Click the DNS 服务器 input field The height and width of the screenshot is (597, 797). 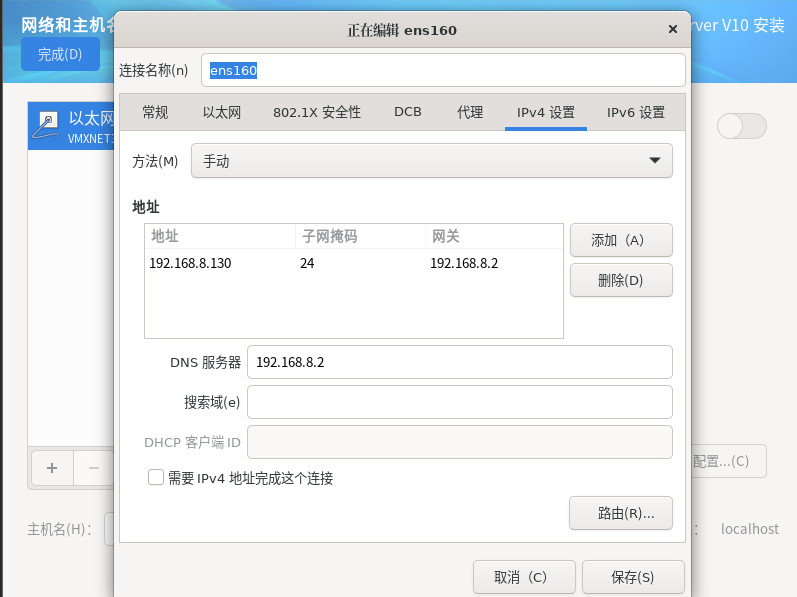coord(459,362)
